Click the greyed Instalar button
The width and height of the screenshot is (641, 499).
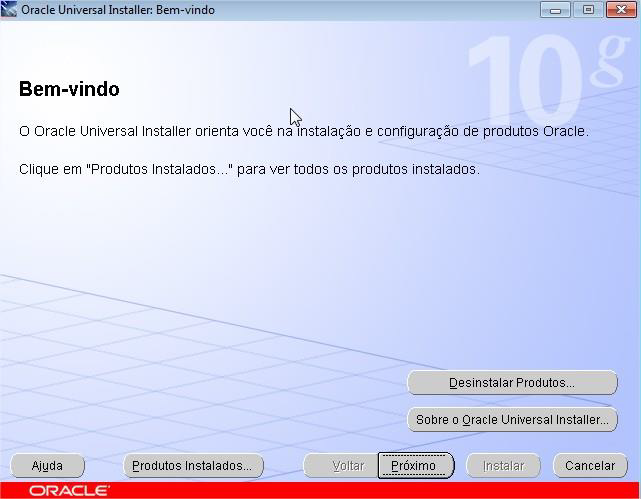click(x=503, y=465)
